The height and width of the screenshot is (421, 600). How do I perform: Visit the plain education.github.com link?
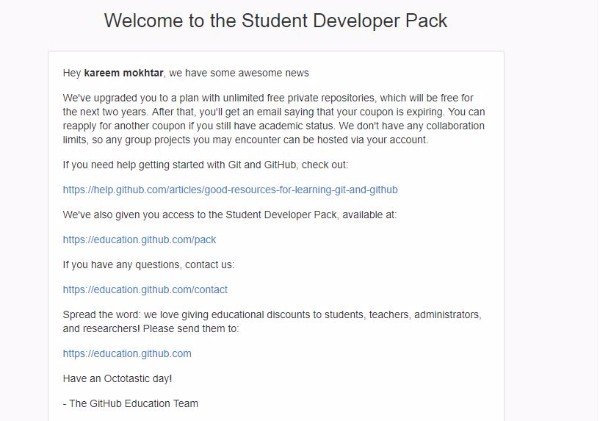(127, 353)
